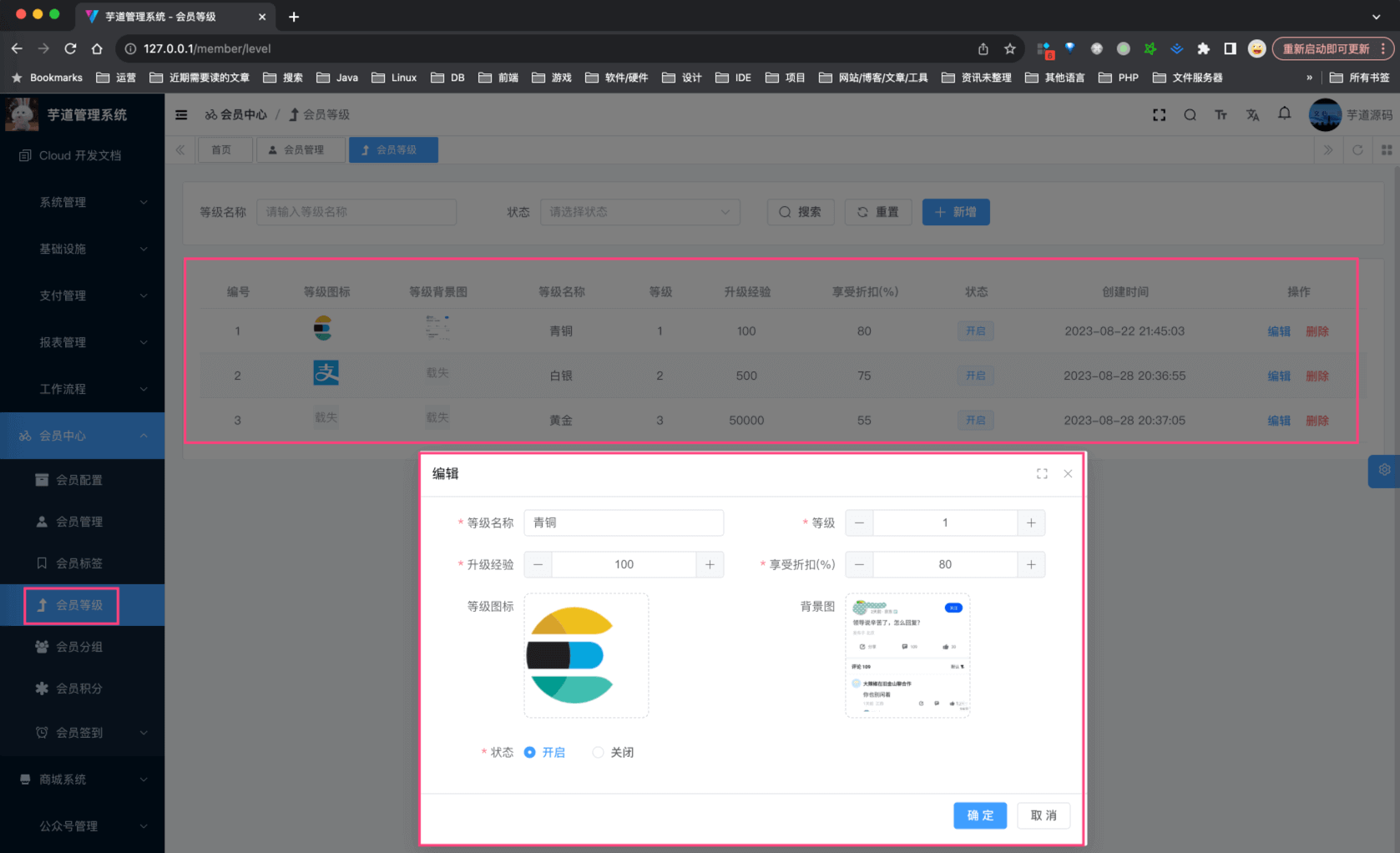Click the font size icon in the header
This screenshot has height=853, width=1400.
coord(1221,115)
